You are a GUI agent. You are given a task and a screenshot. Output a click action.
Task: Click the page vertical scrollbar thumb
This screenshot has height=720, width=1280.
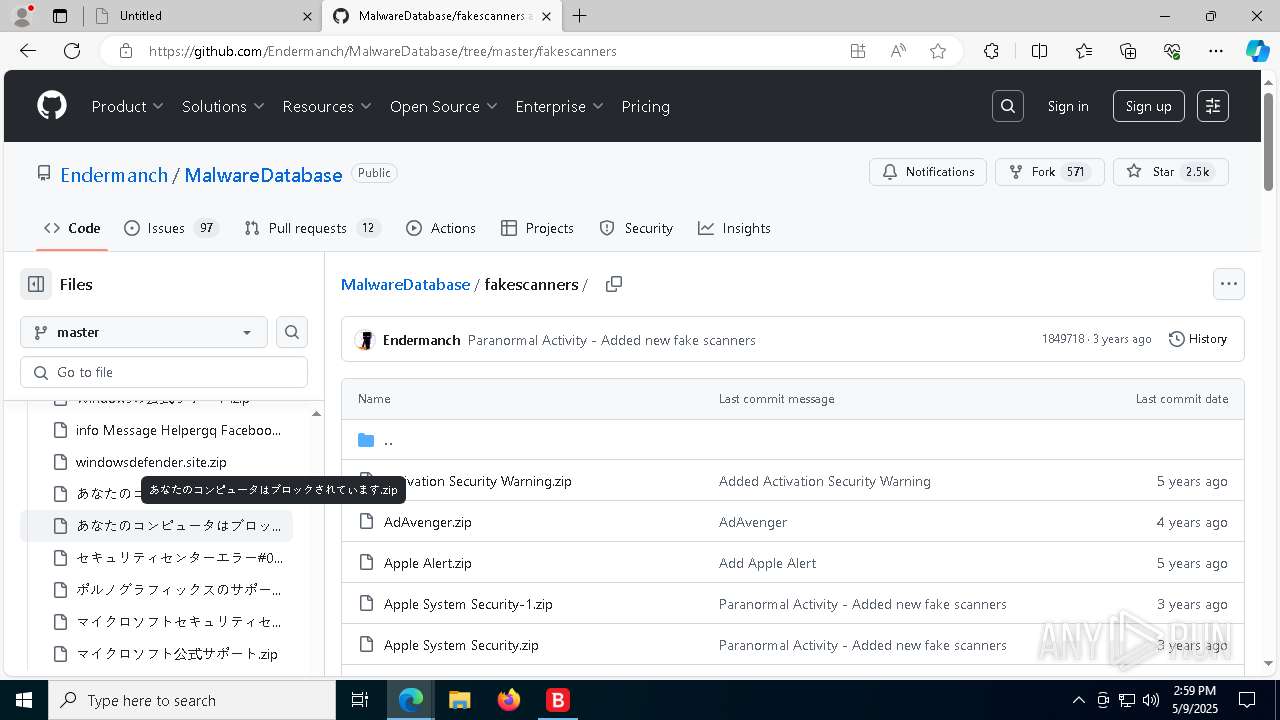coord(1269,141)
